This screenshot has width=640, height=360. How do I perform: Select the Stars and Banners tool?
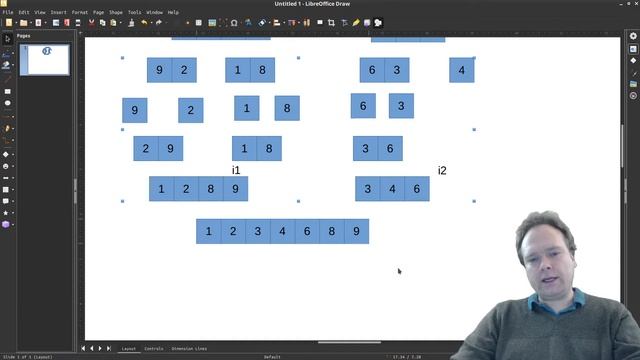point(6,213)
